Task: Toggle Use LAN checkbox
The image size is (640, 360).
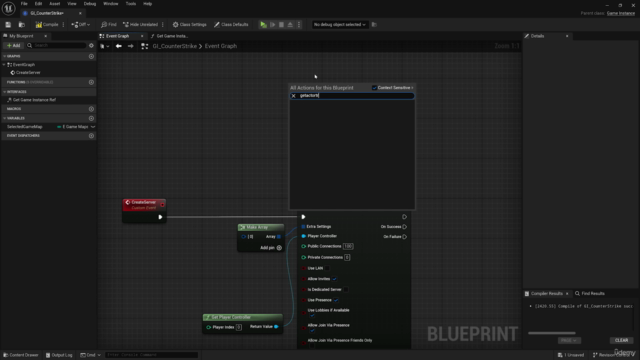Action: [x=327, y=268]
